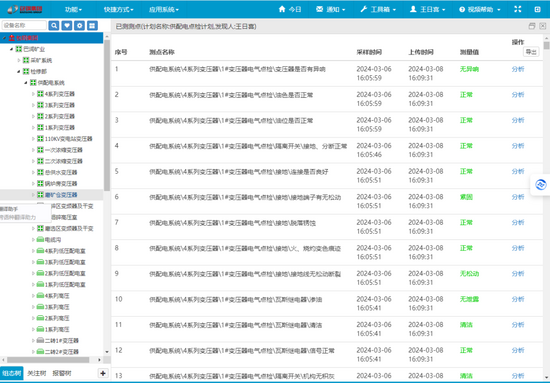Image resolution: width=550 pixels, height=383 pixels.
Task: Open the 工具箱 toolbox dropdown
Action: point(378,9)
